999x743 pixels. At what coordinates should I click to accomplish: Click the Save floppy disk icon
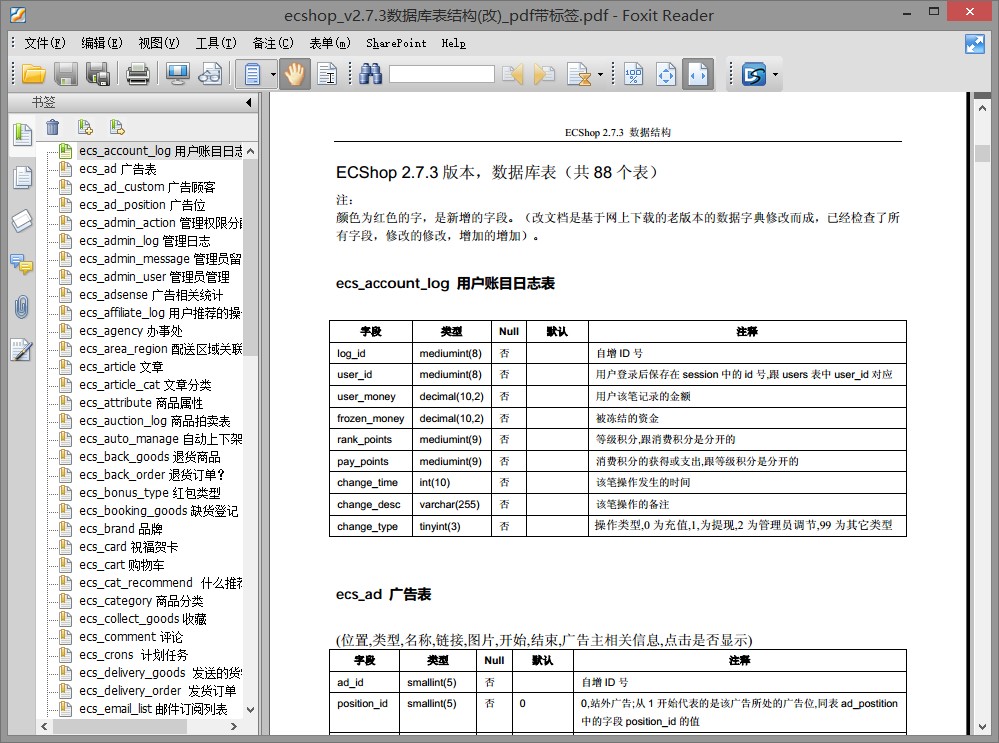pyautogui.click(x=66, y=75)
